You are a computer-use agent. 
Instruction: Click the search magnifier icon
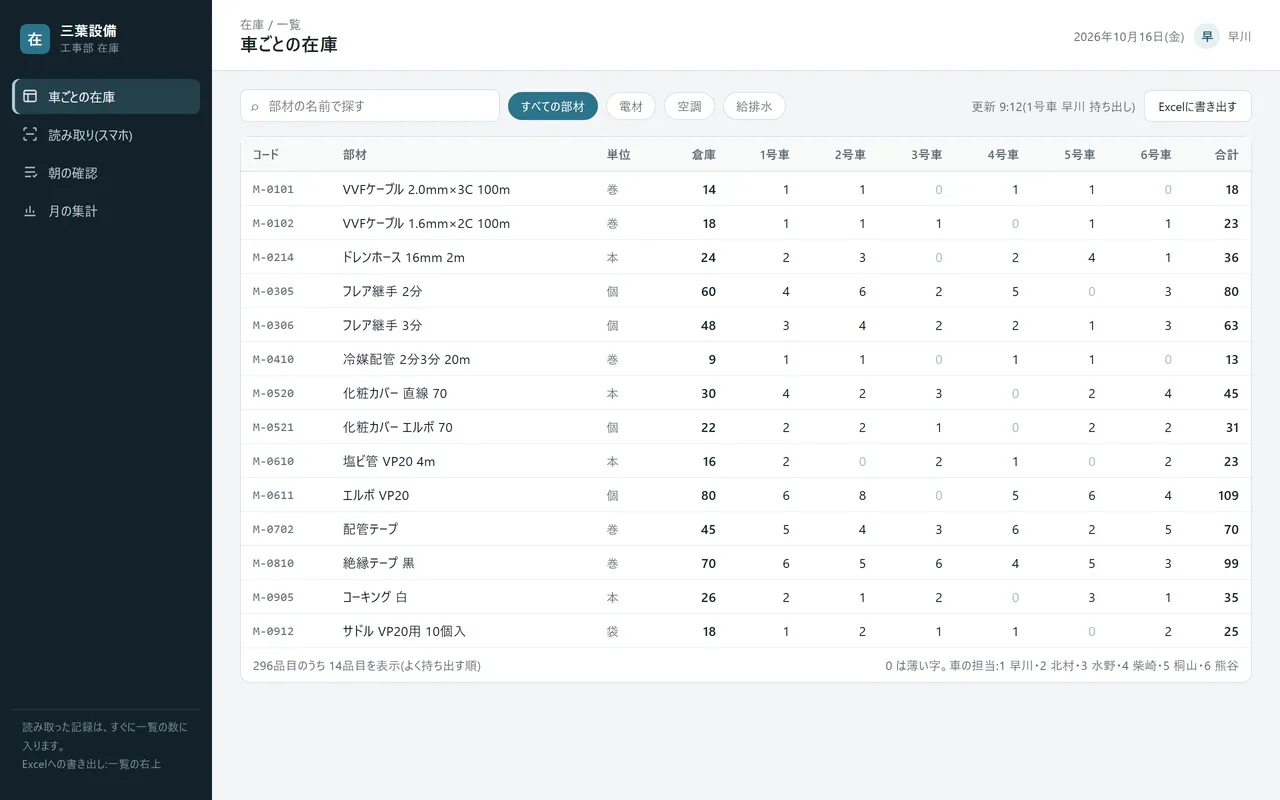point(255,106)
